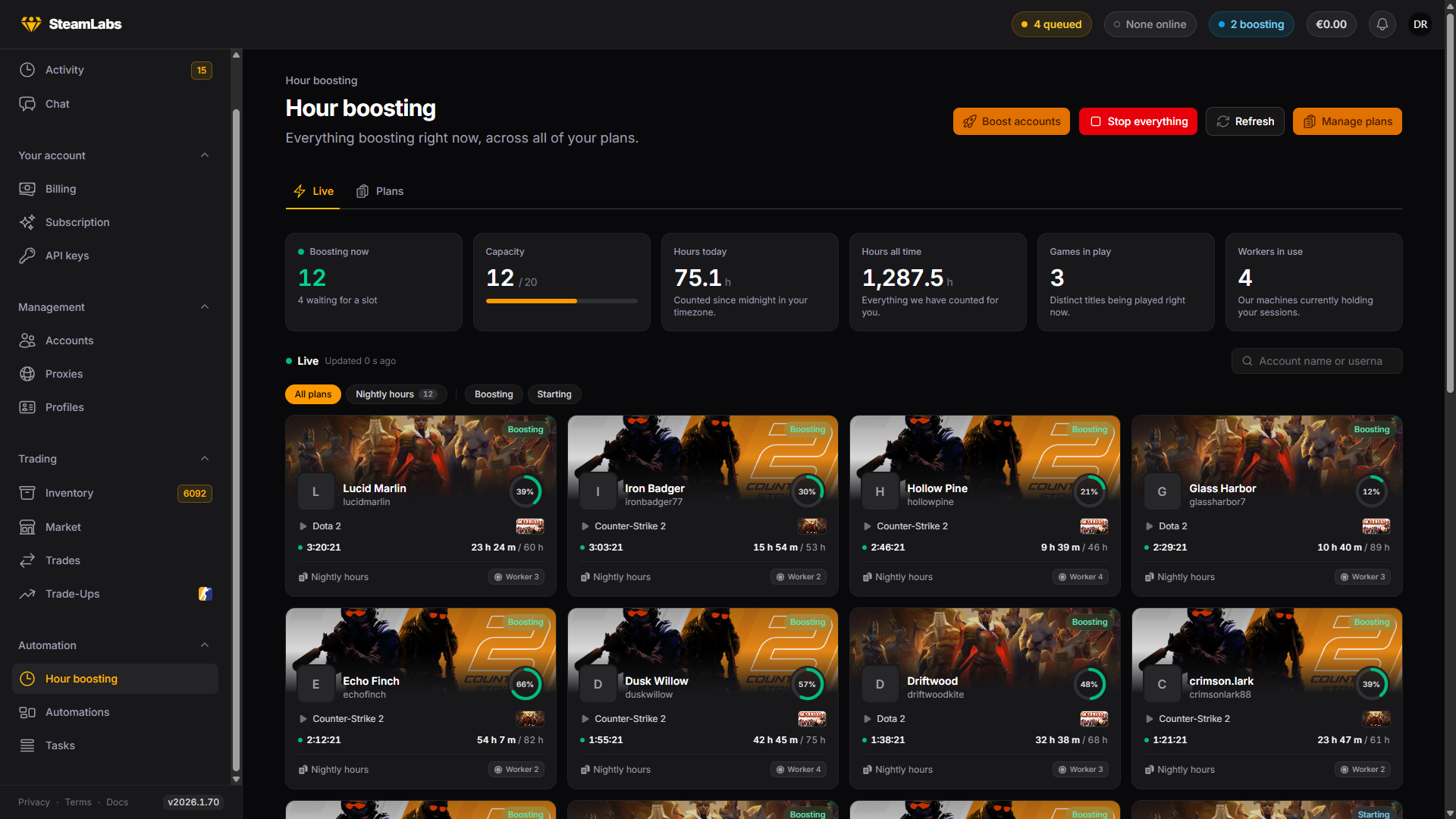Click the account name search field
The width and height of the screenshot is (1456, 819).
1317,361
